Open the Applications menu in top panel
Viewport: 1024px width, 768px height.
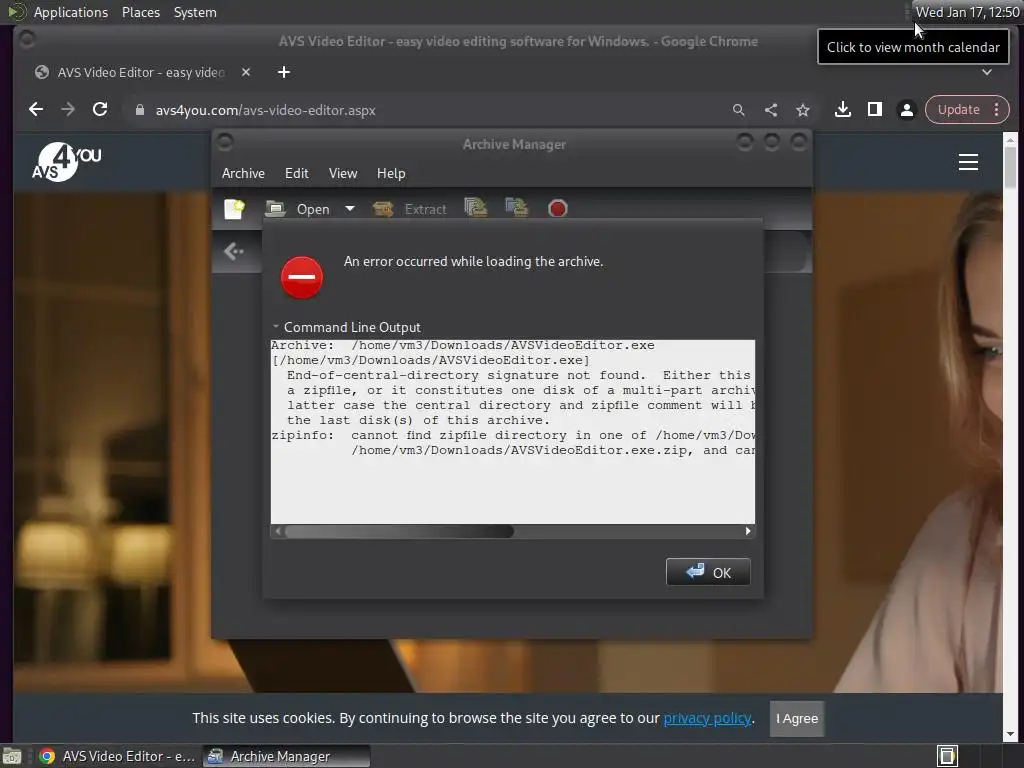pyautogui.click(x=71, y=12)
